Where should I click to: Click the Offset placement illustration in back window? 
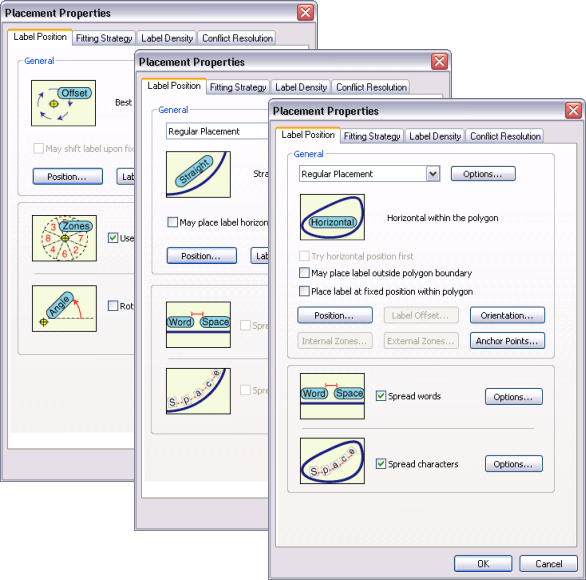coord(64,103)
